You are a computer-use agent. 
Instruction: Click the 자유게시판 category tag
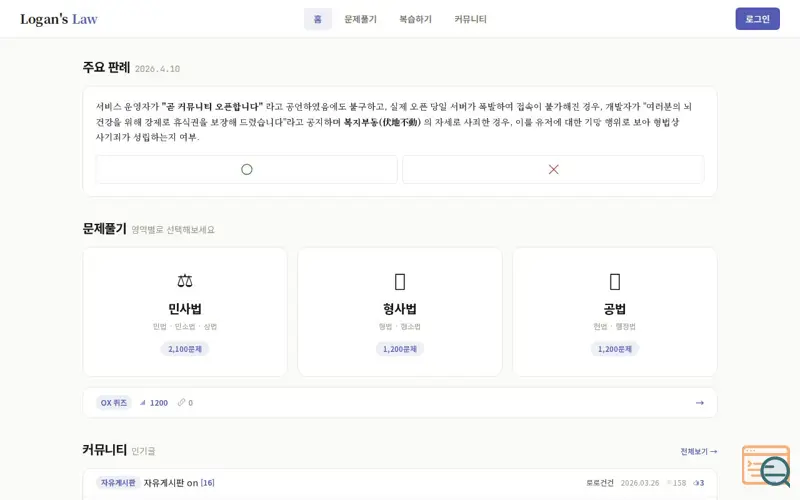[118, 483]
